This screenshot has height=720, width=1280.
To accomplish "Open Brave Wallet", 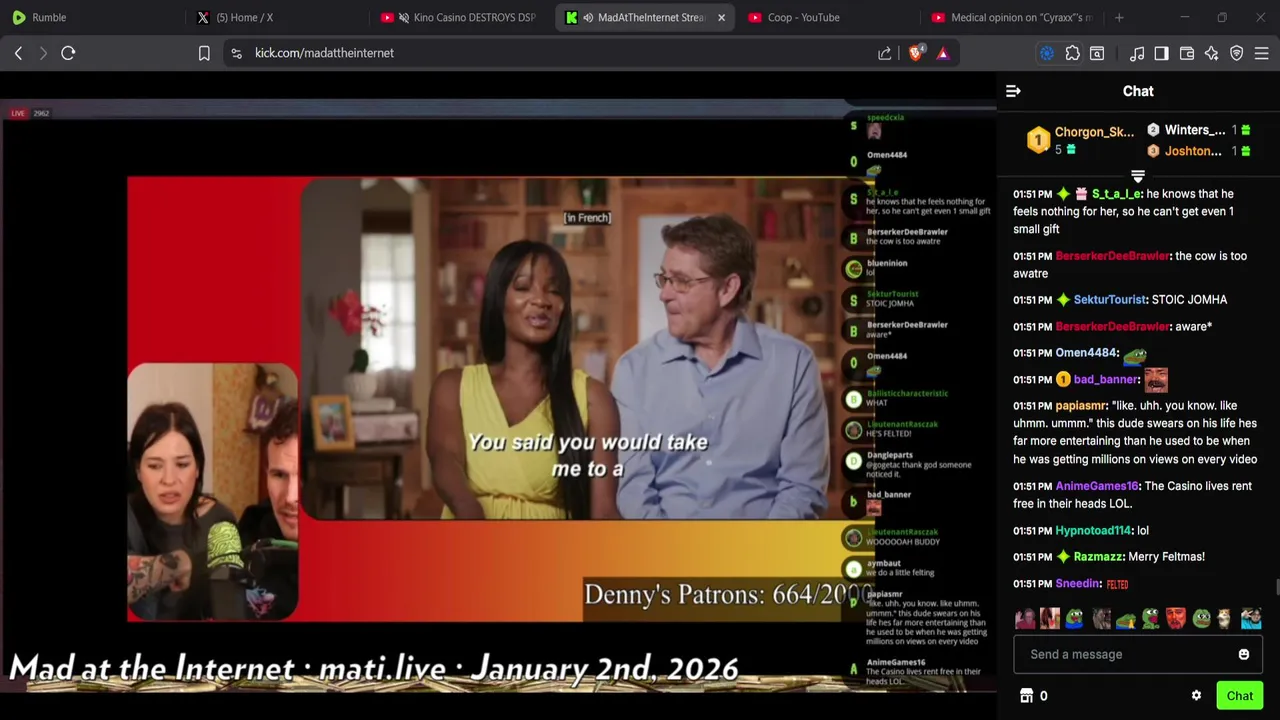I will [x=1187, y=53].
